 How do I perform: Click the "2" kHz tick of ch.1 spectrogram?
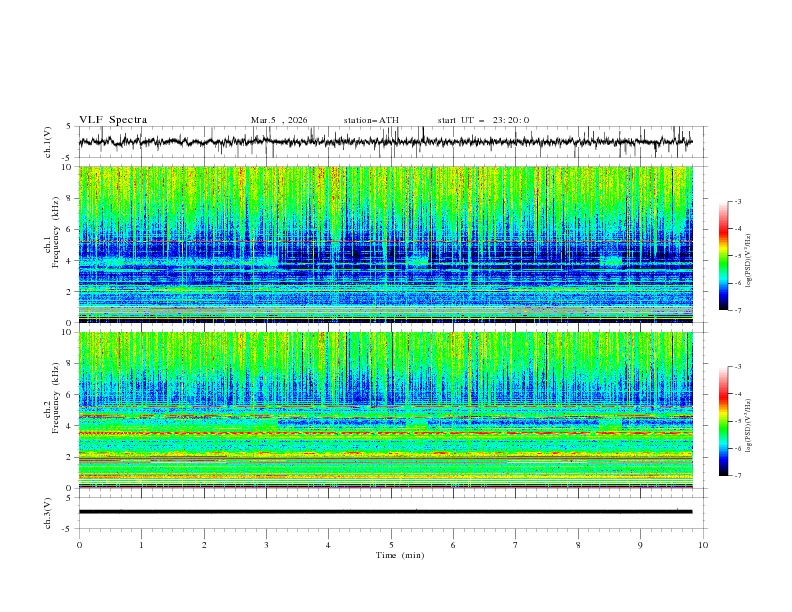pos(70,291)
